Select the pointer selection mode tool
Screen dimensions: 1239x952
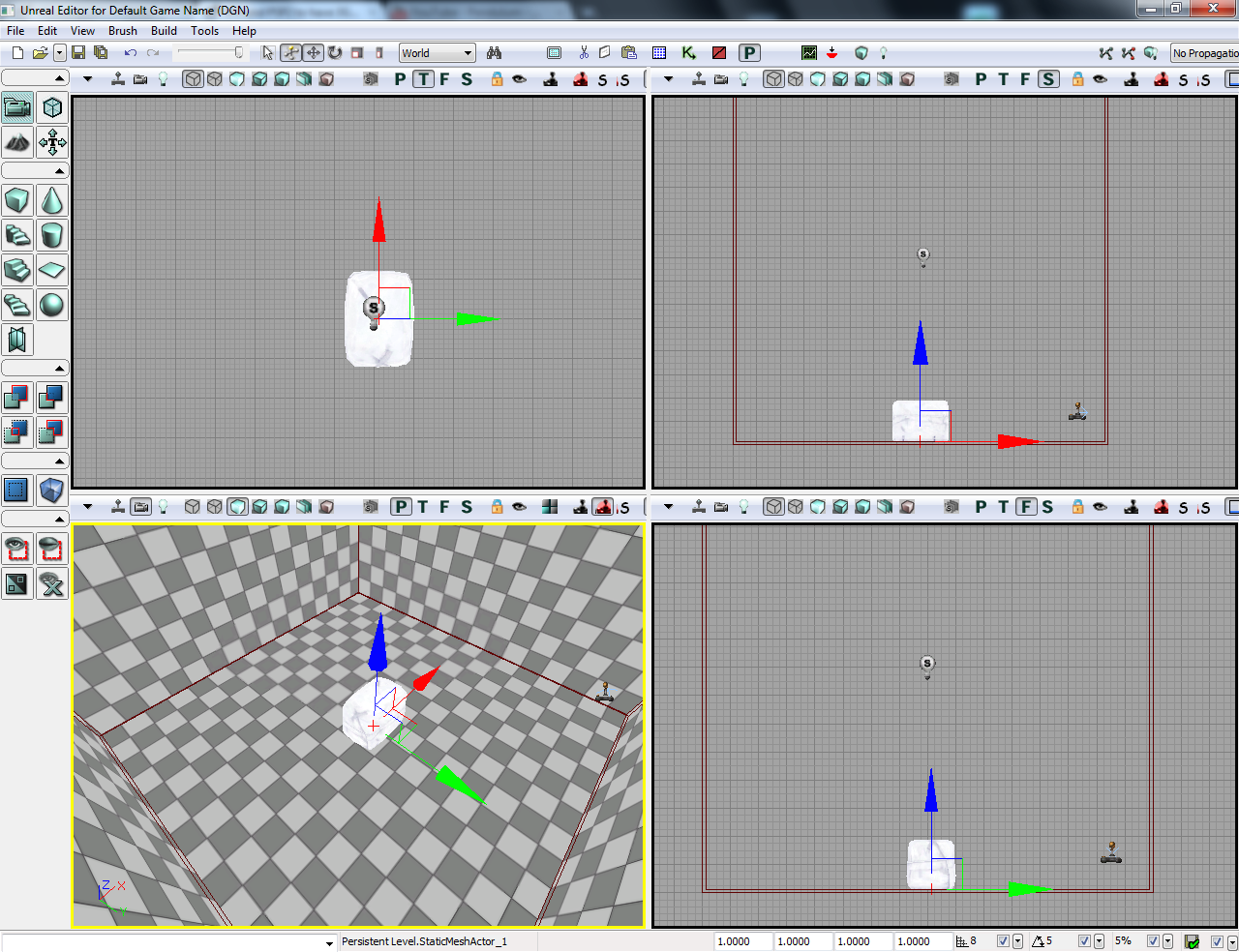point(268,53)
